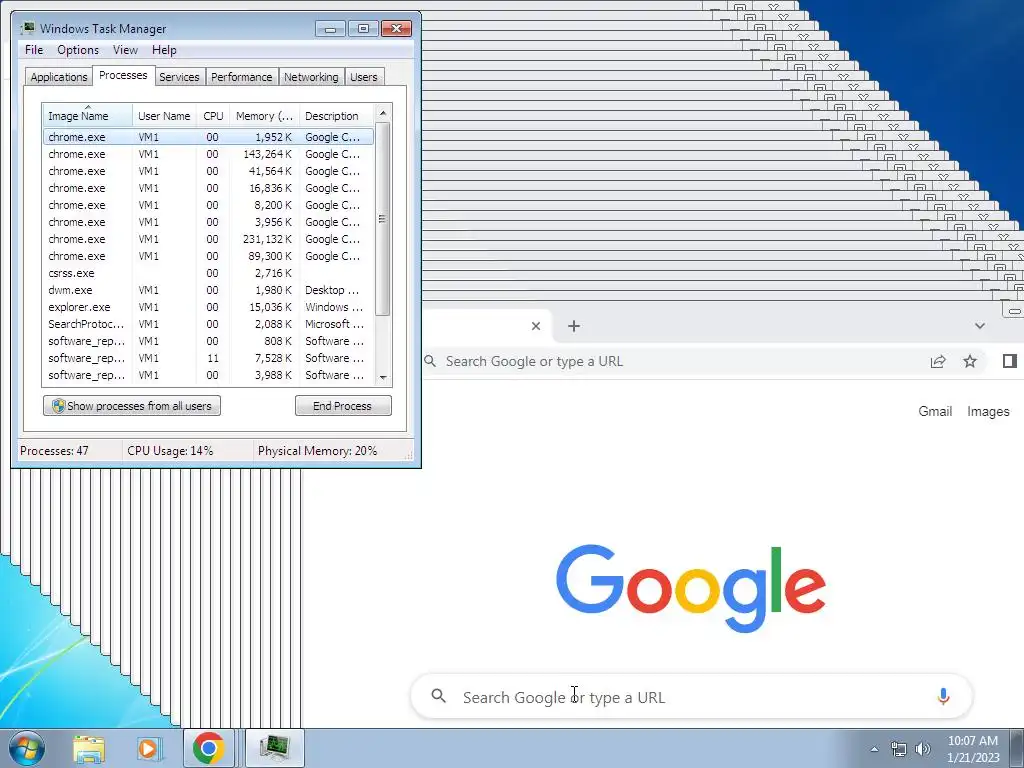Click the Show desktop button
1024x768 pixels.
(1017, 748)
